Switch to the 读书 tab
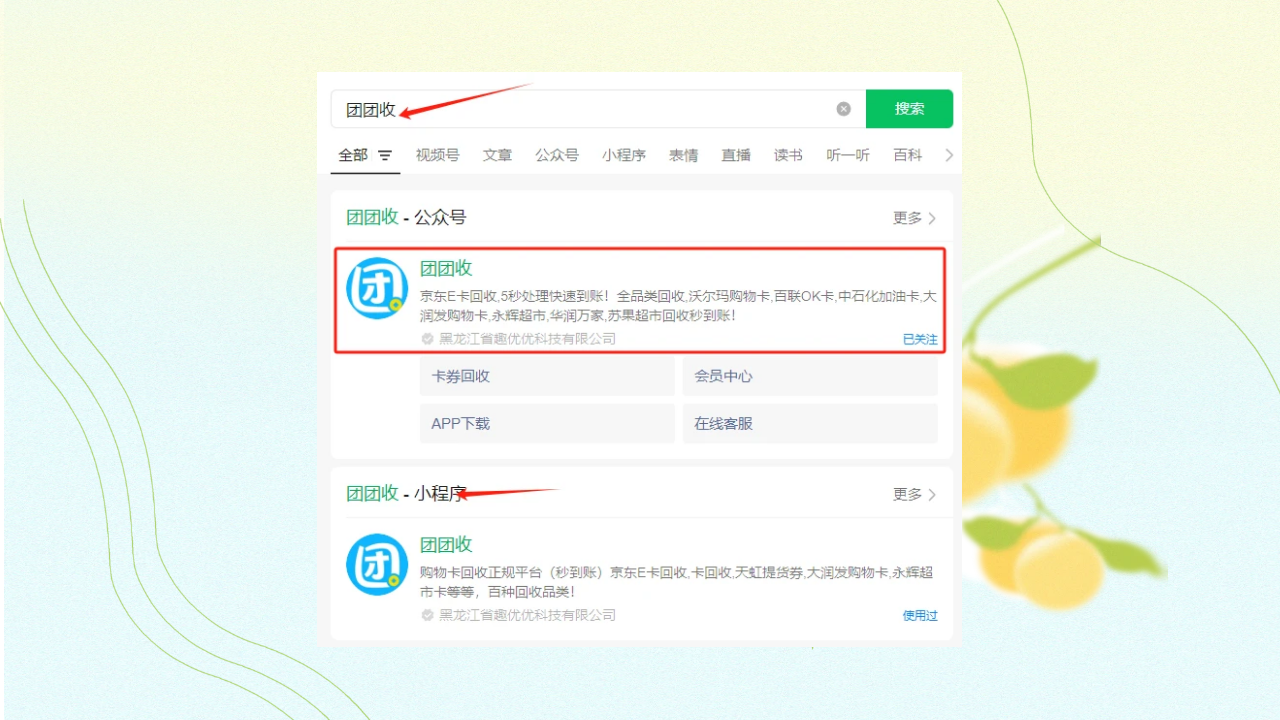 [788, 155]
